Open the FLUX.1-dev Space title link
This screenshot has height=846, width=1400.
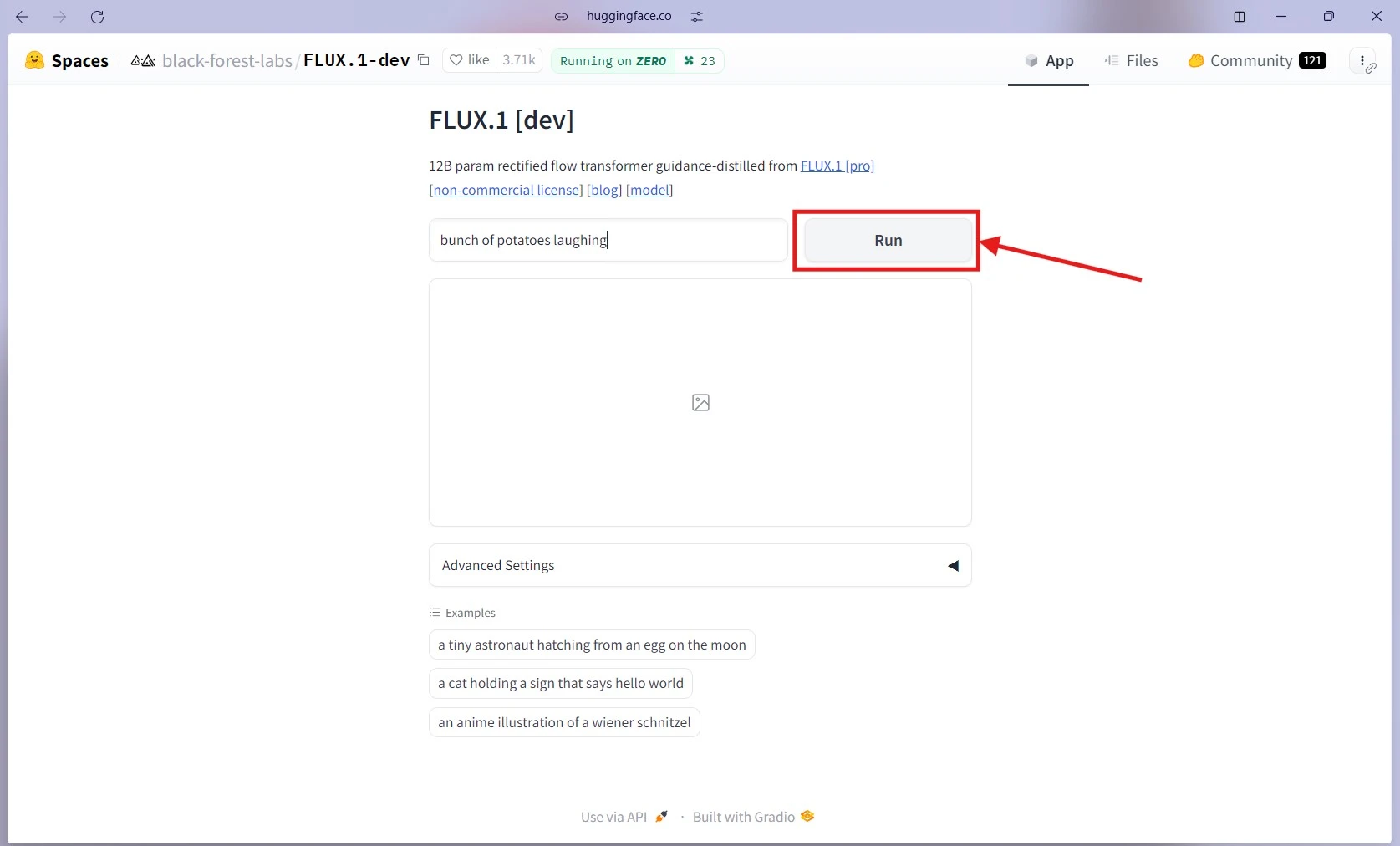click(357, 60)
